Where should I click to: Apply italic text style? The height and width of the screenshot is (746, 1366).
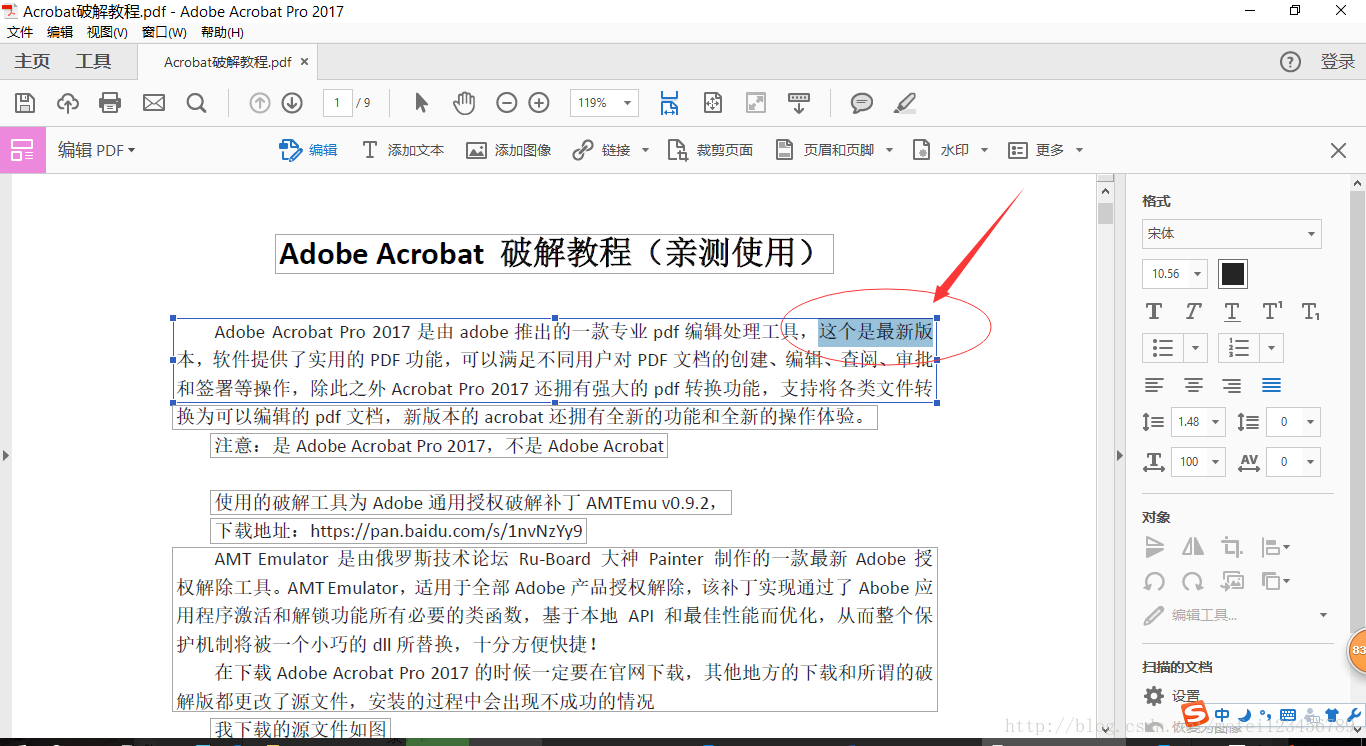(1193, 312)
